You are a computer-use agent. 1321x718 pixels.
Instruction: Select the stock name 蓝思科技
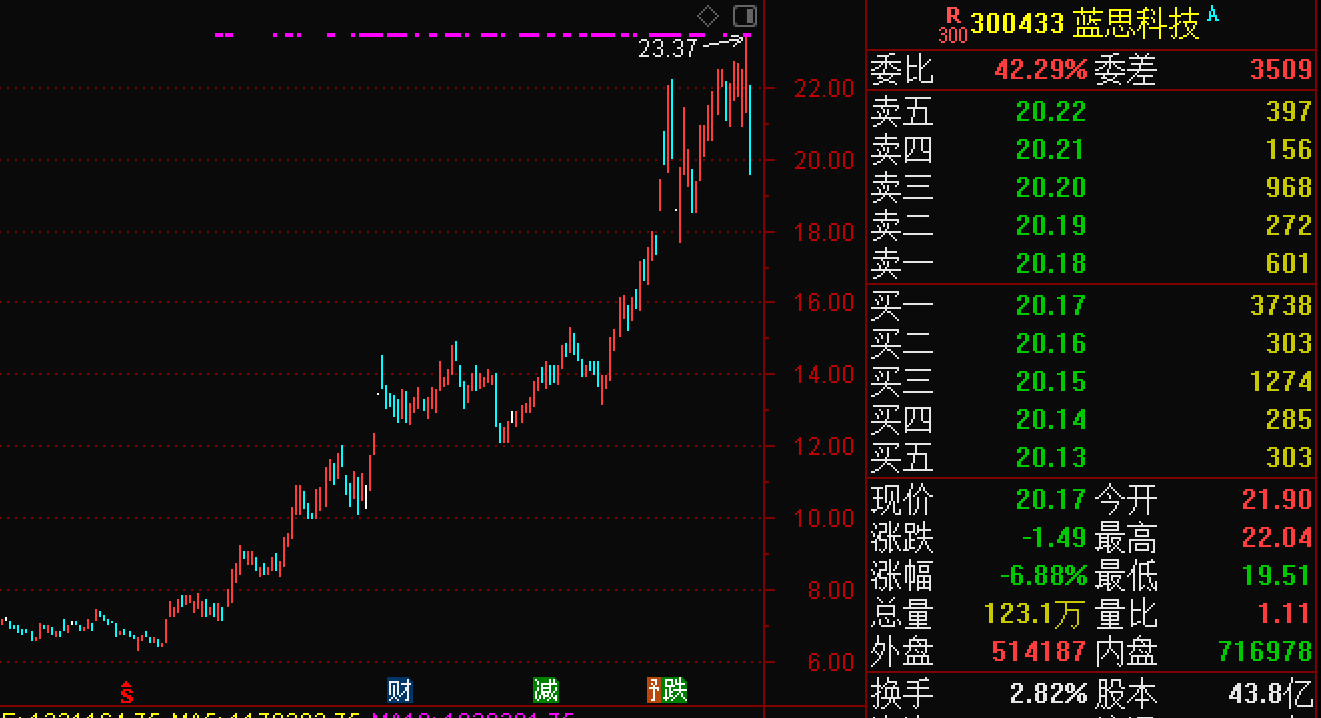pyautogui.click(x=1136, y=24)
